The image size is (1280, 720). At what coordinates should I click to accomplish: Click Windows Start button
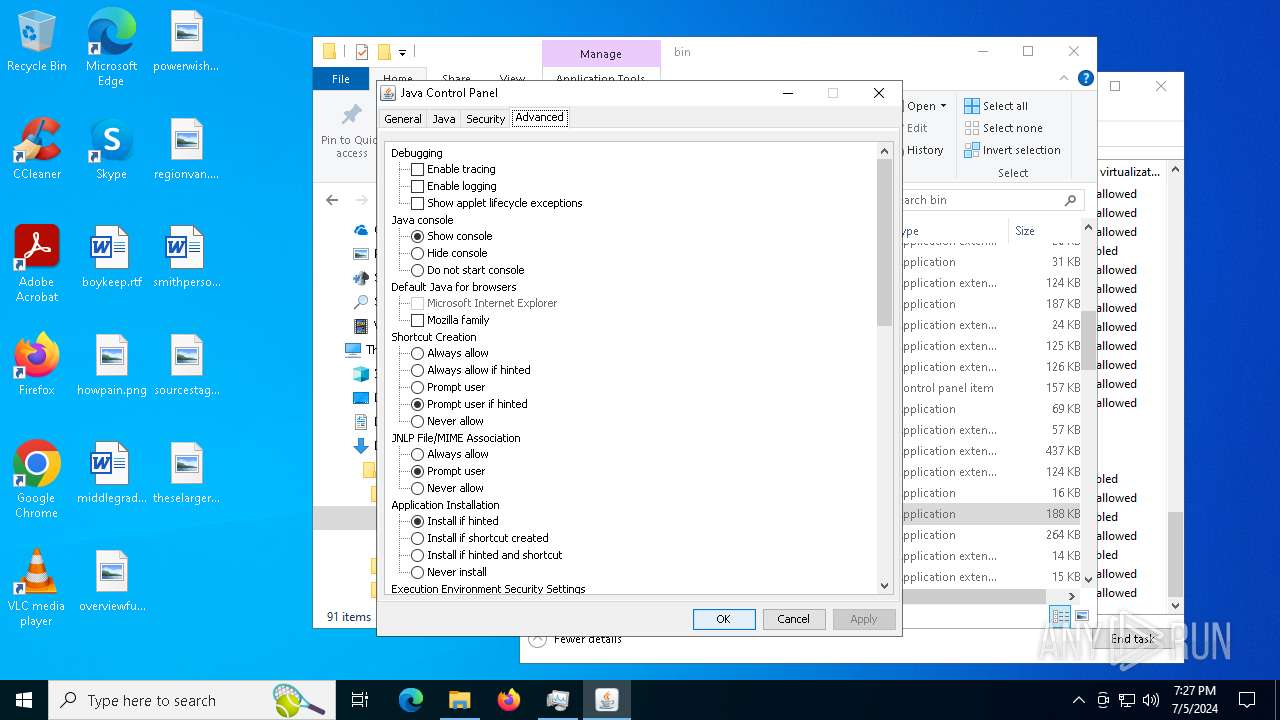(24, 700)
